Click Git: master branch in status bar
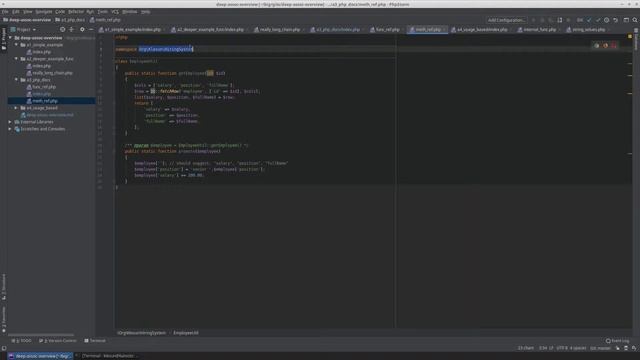This screenshot has width=640, height=360. (x=600, y=348)
